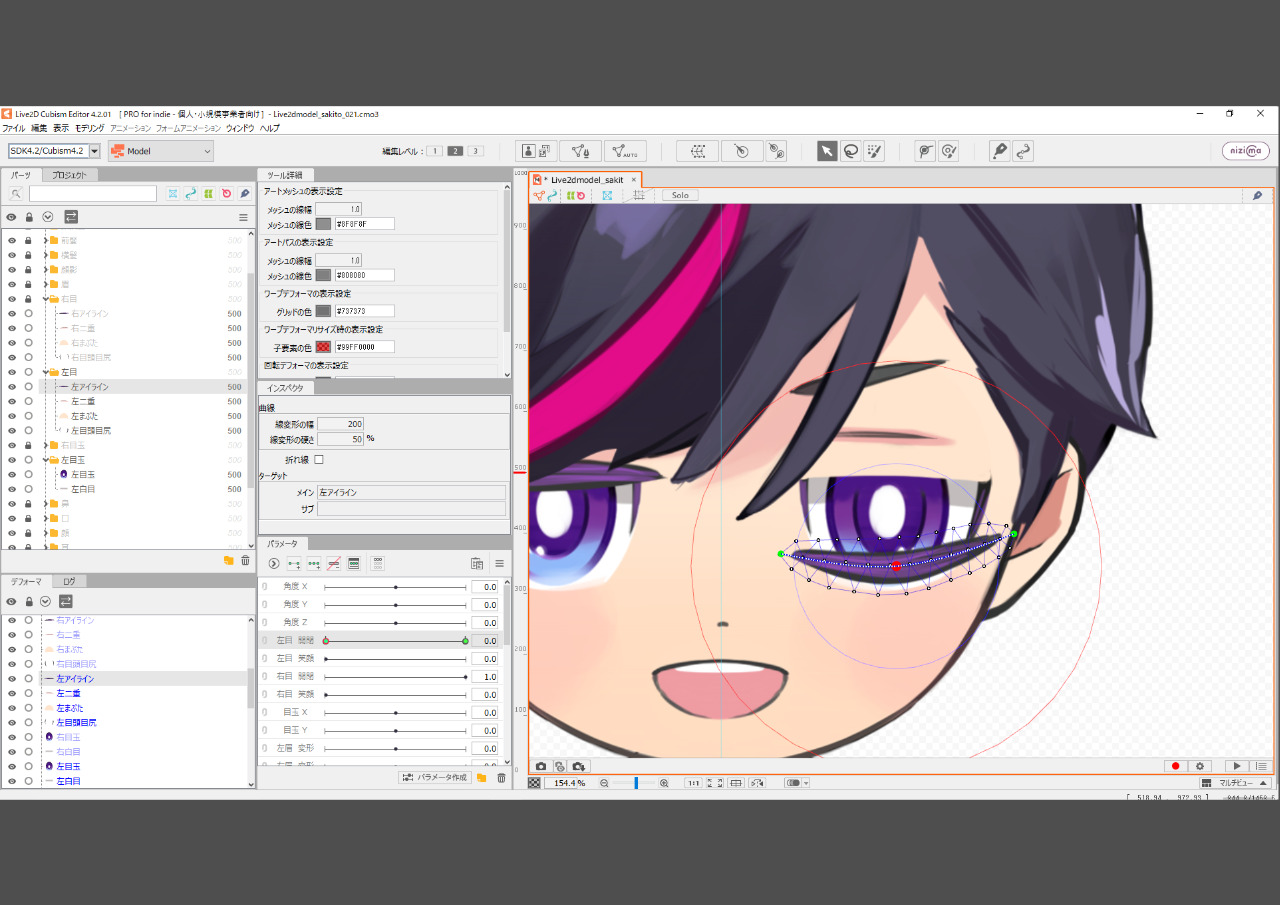Click delete keys parameter icon
This screenshot has height=905, width=1280.
334,564
